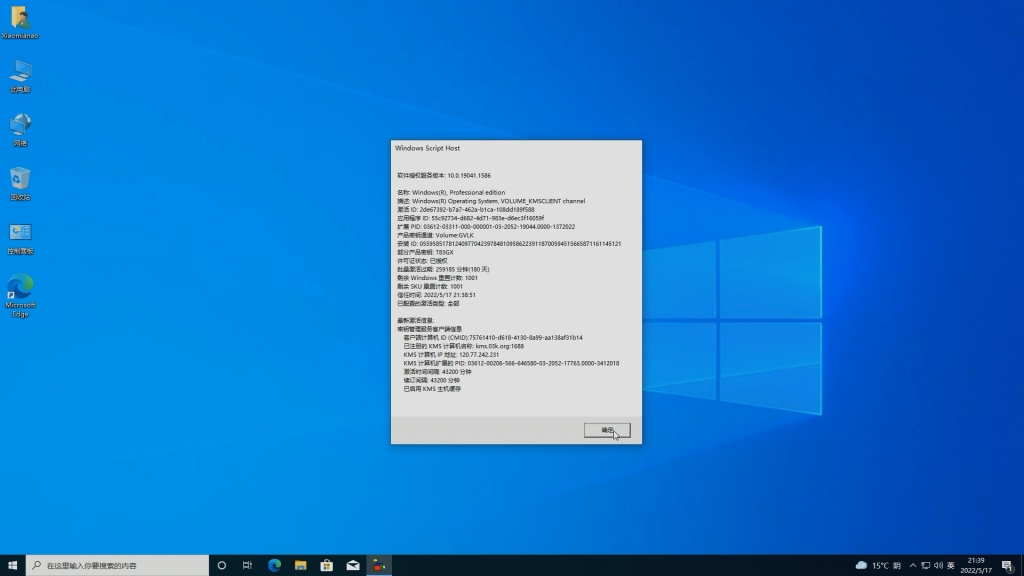
Task: Click the 确定 button in Windows Script Host
Action: click(607, 430)
